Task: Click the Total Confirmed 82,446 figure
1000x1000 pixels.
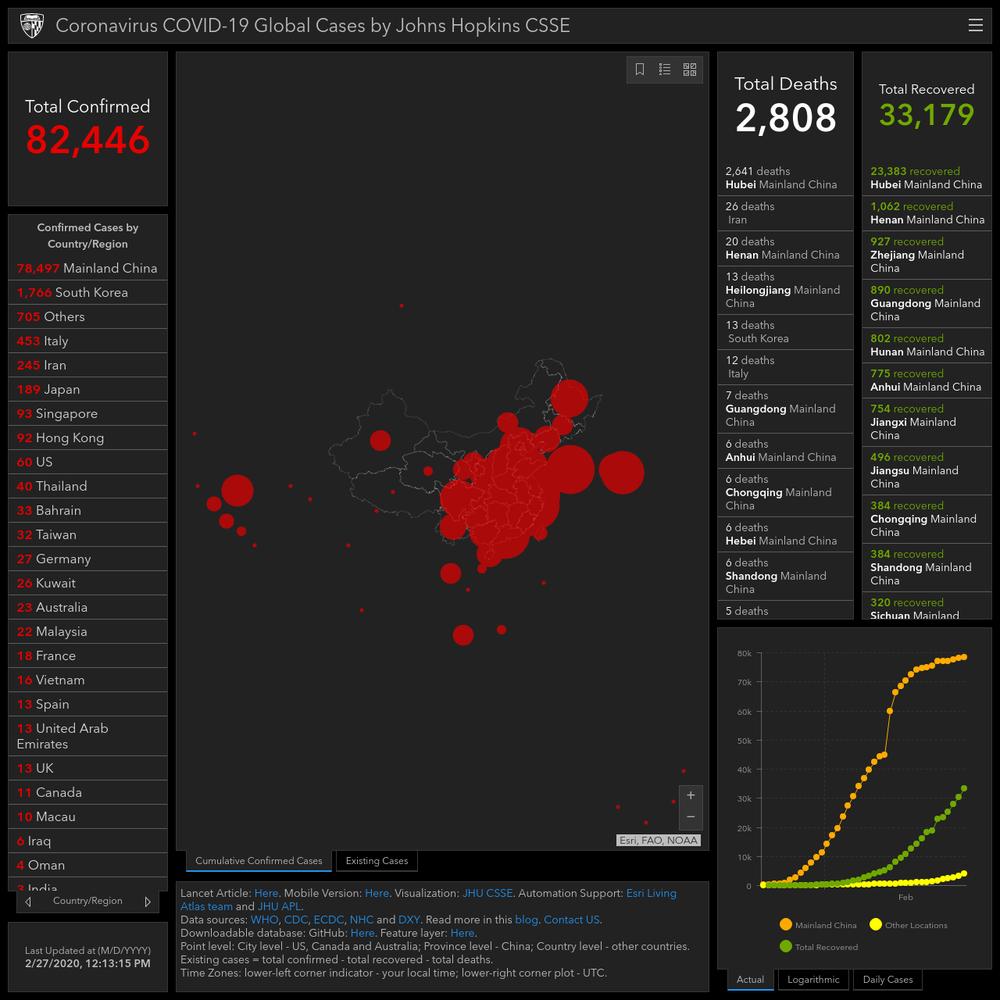Action: 88,140
